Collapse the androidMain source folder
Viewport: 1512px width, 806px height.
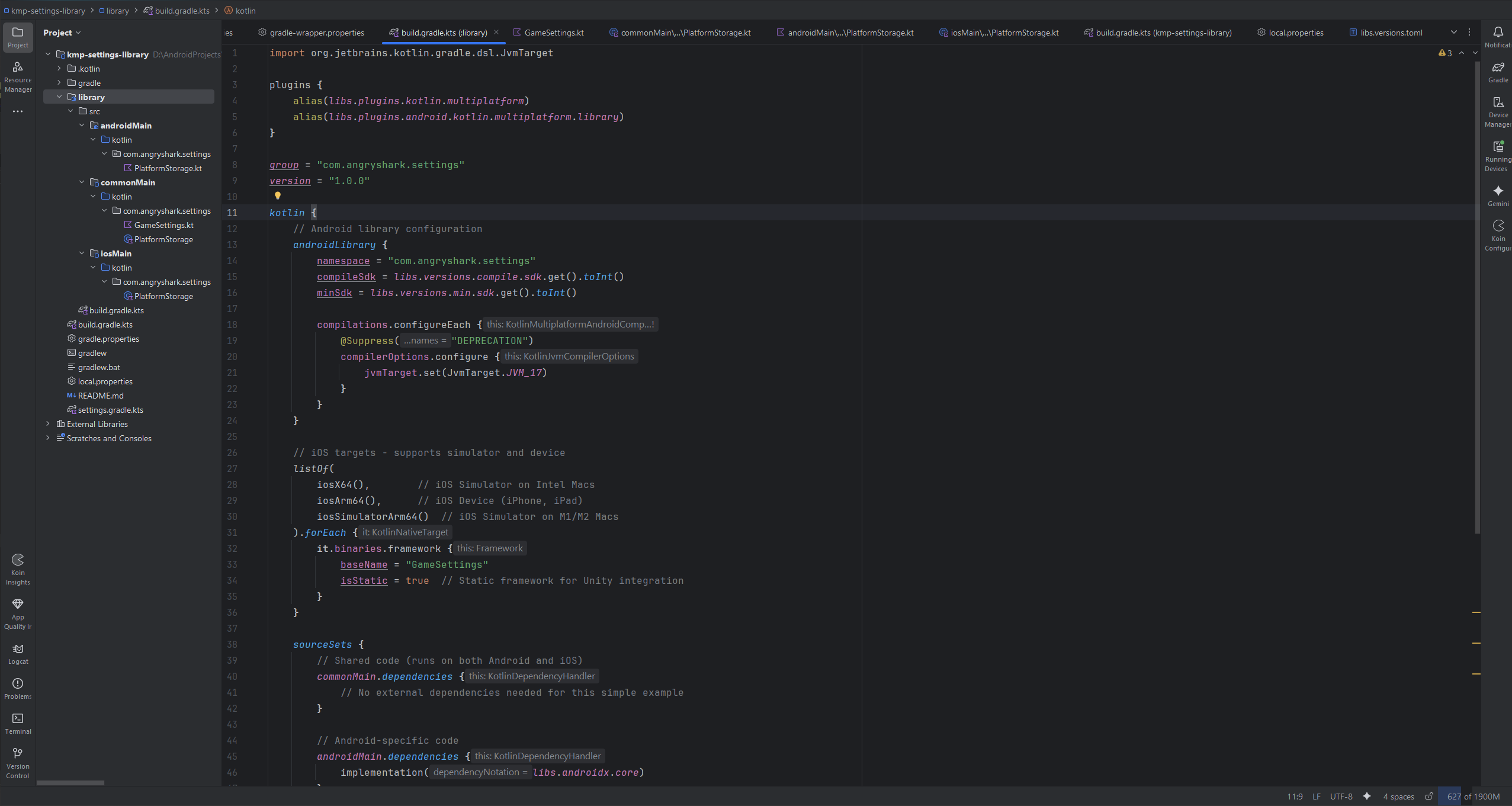(x=82, y=125)
